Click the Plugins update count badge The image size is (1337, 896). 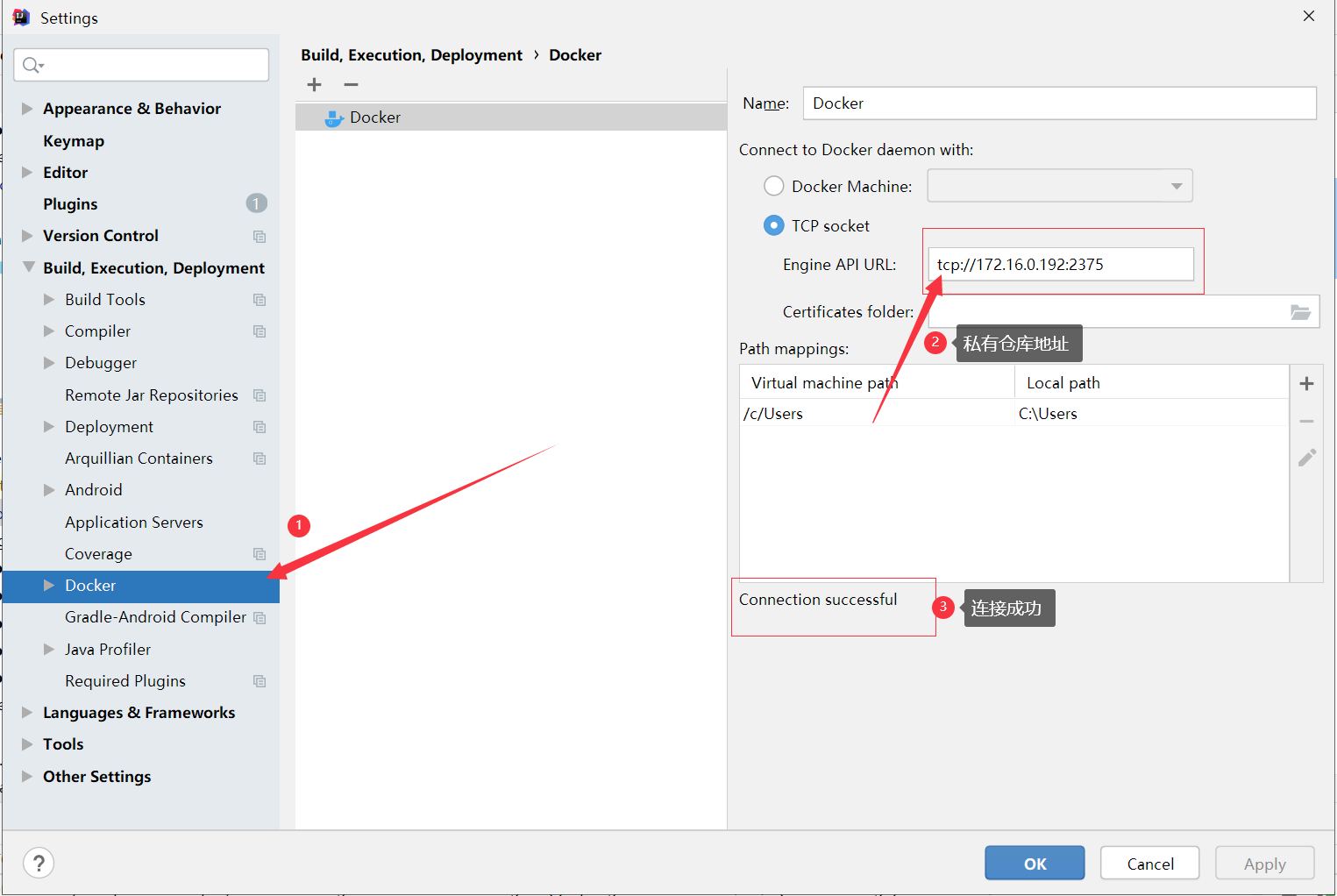(256, 203)
